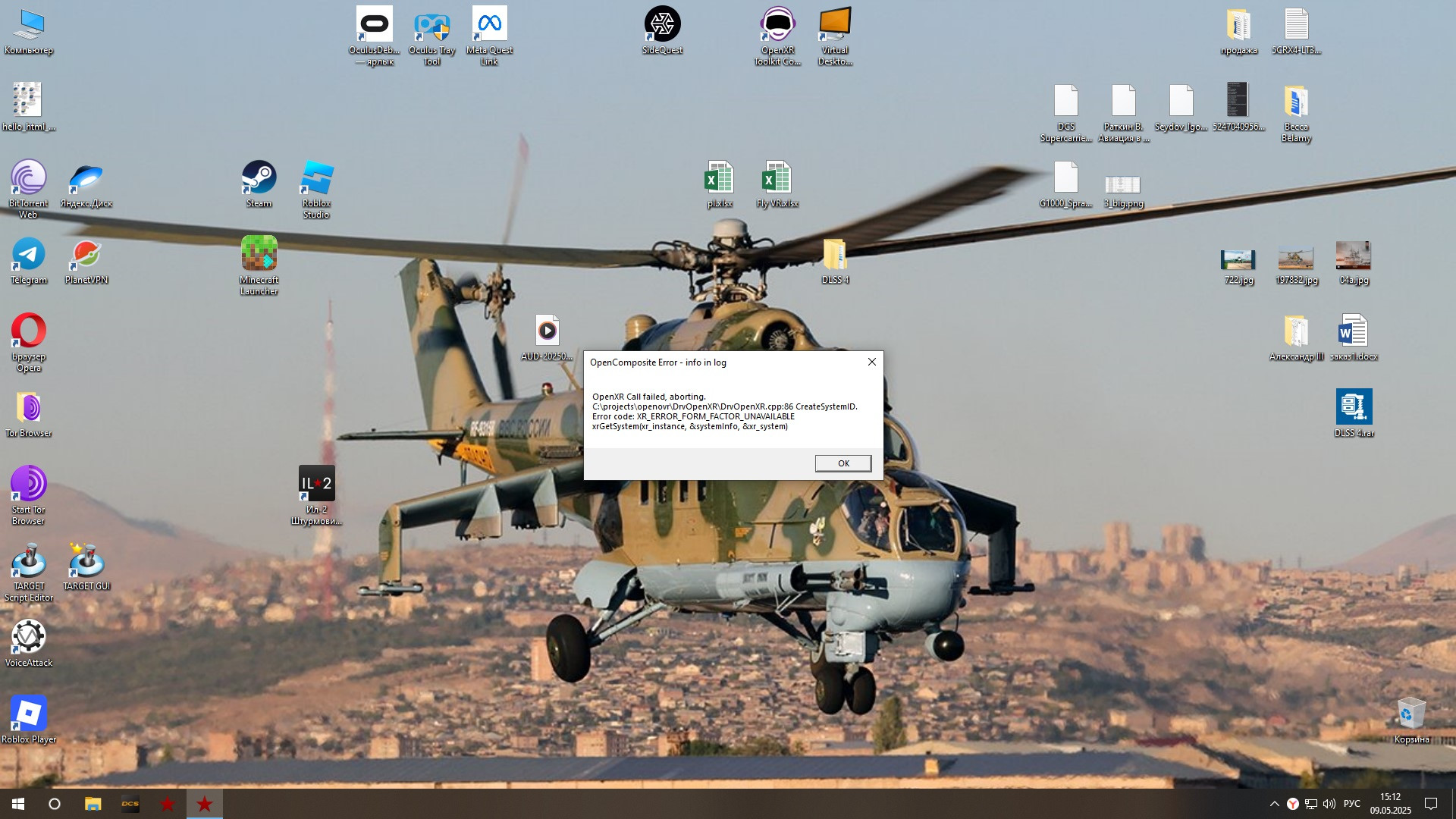The height and width of the screenshot is (819, 1456).
Task: Select the OpenXR Toolkit shortcut icon
Action: click(777, 36)
